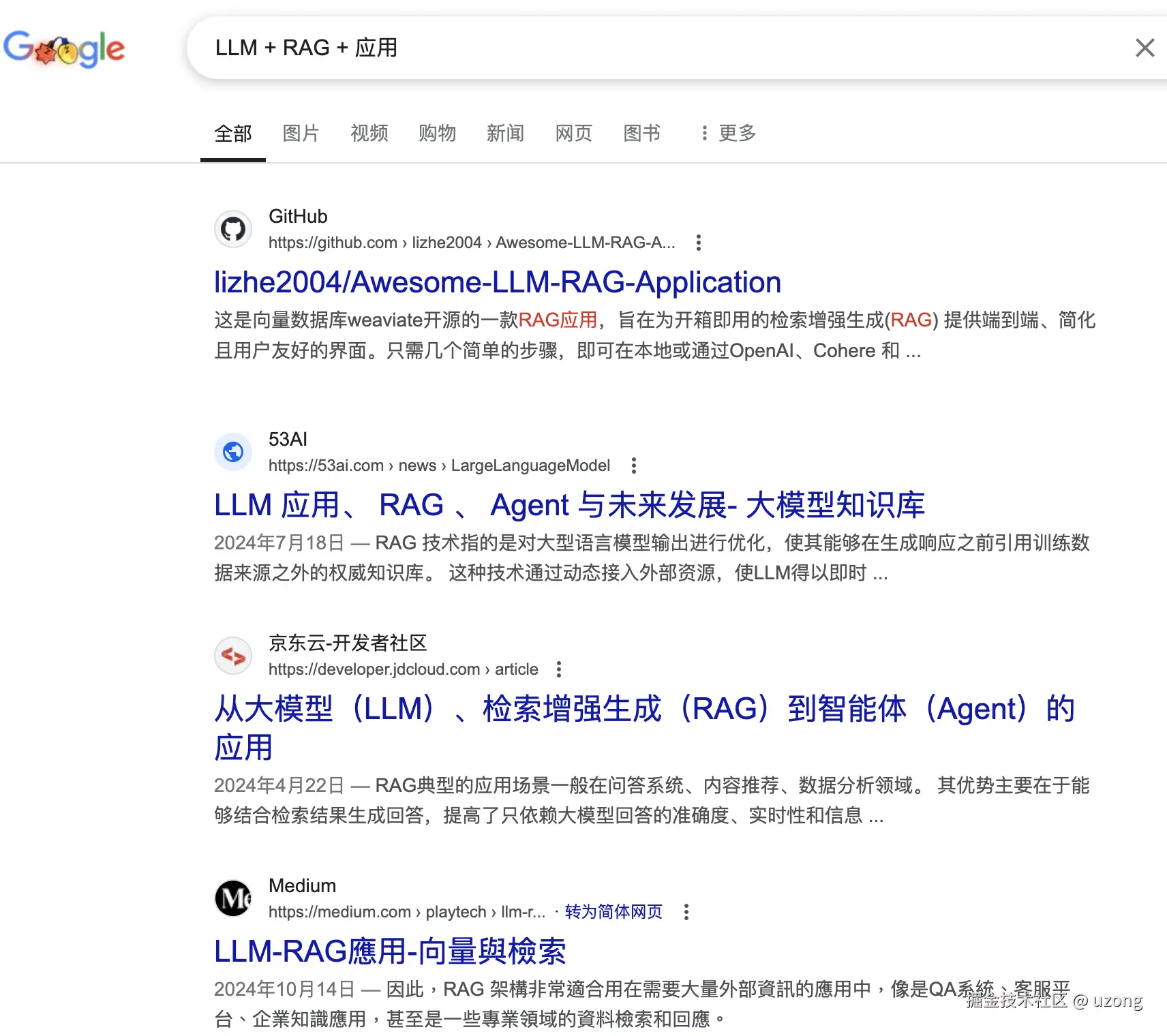1167x1036 pixels.
Task: Click the 2024年4月22日 date snippet
Action: point(279,786)
